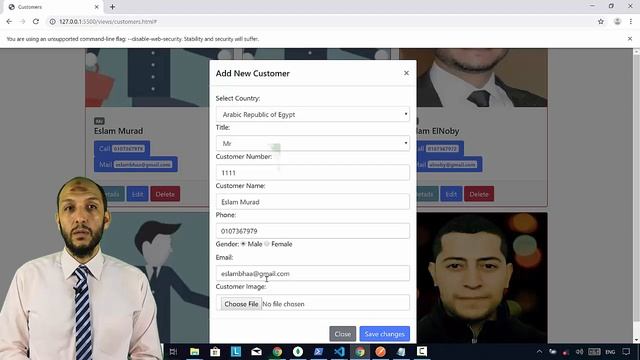Open the orange circular app in taskbar
This screenshot has width=640, height=360.
(x=380, y=351)
